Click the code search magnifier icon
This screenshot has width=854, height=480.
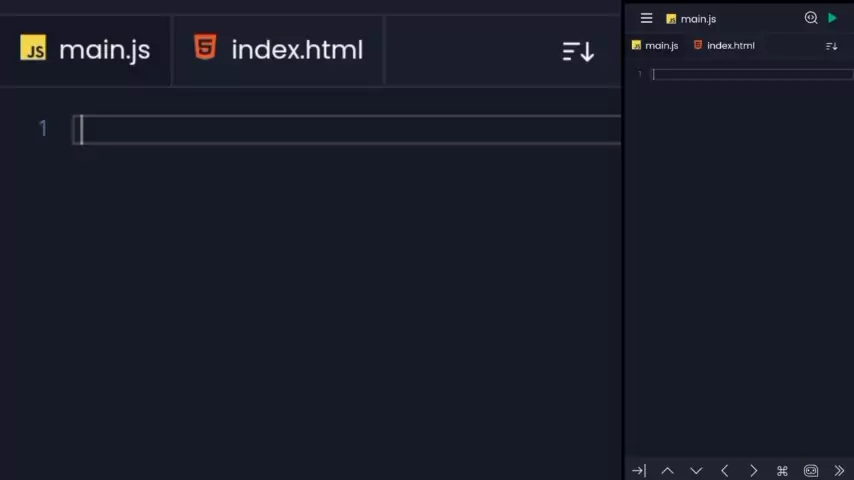tap(811, 18)
